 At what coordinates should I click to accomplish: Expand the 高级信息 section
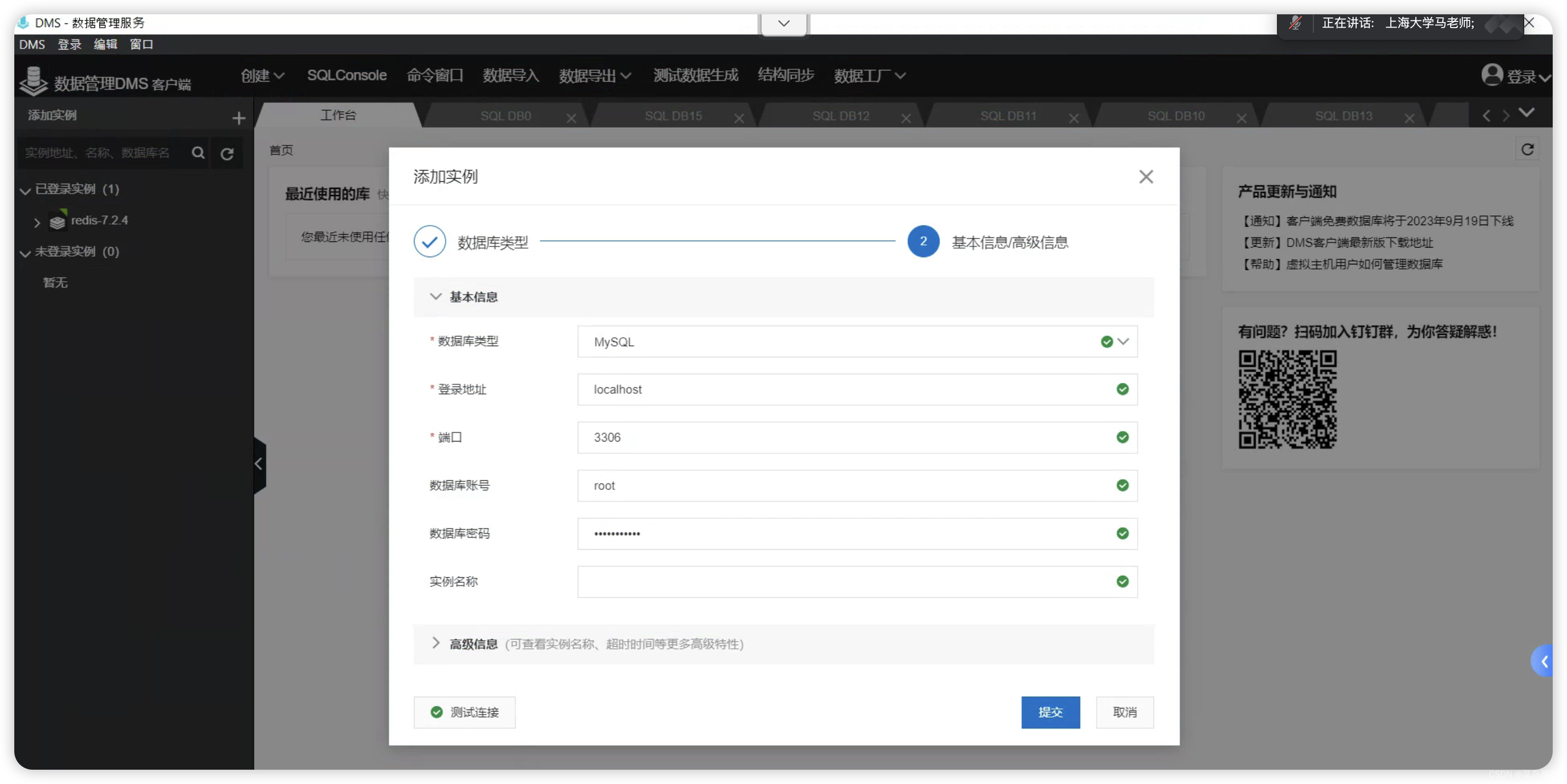point(435,643)
